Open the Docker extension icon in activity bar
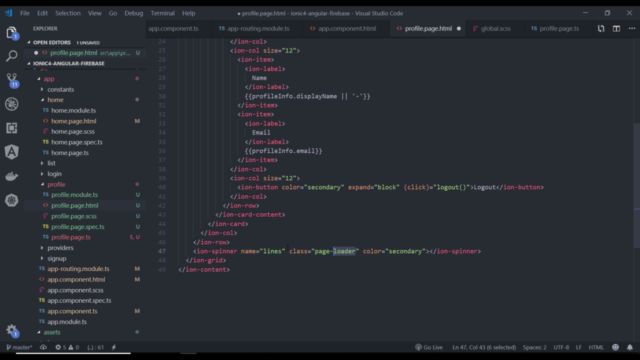 pyautogui.click(x=11, y=176)
